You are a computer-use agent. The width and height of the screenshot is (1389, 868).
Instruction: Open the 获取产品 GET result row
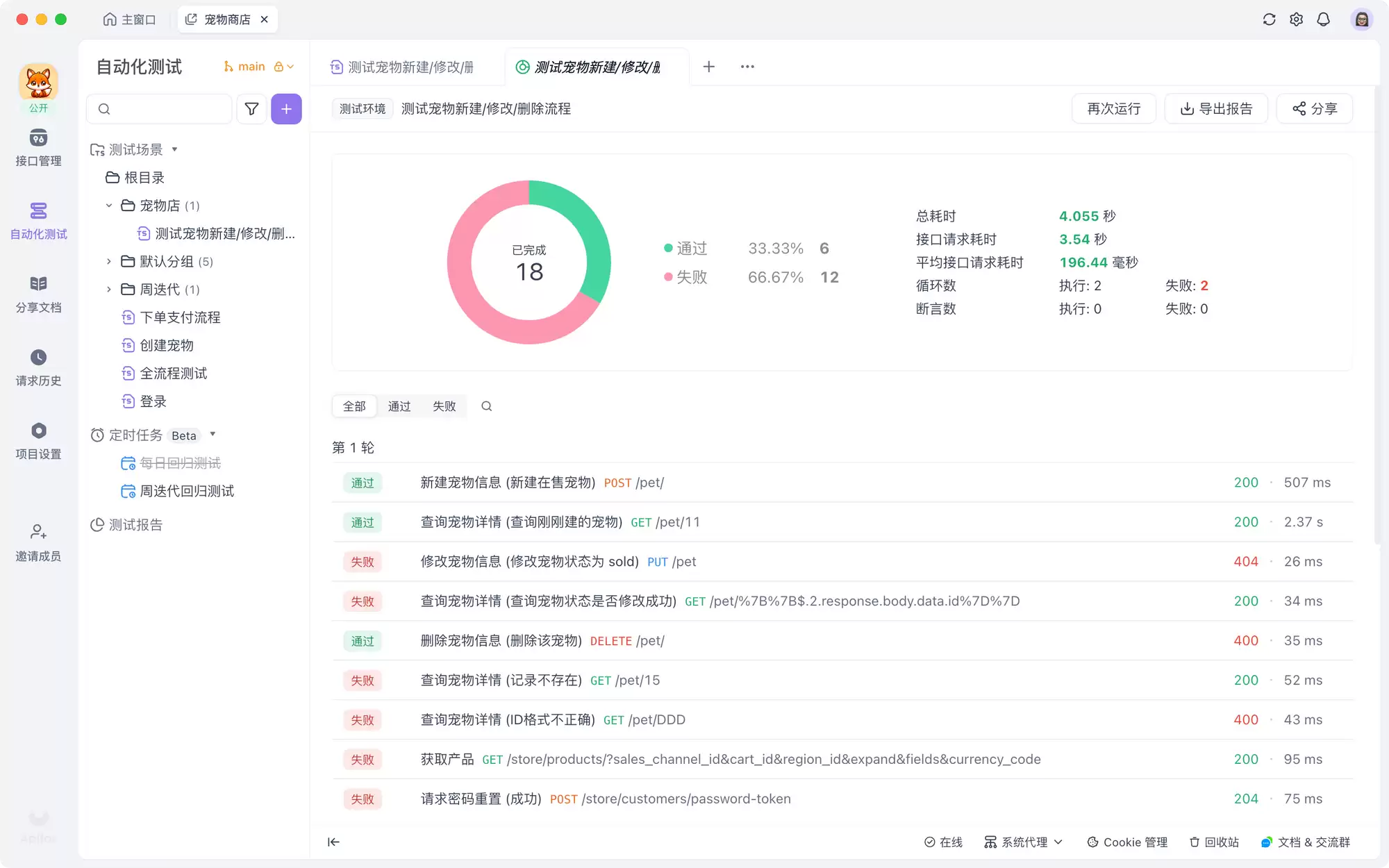pos(842,760)
